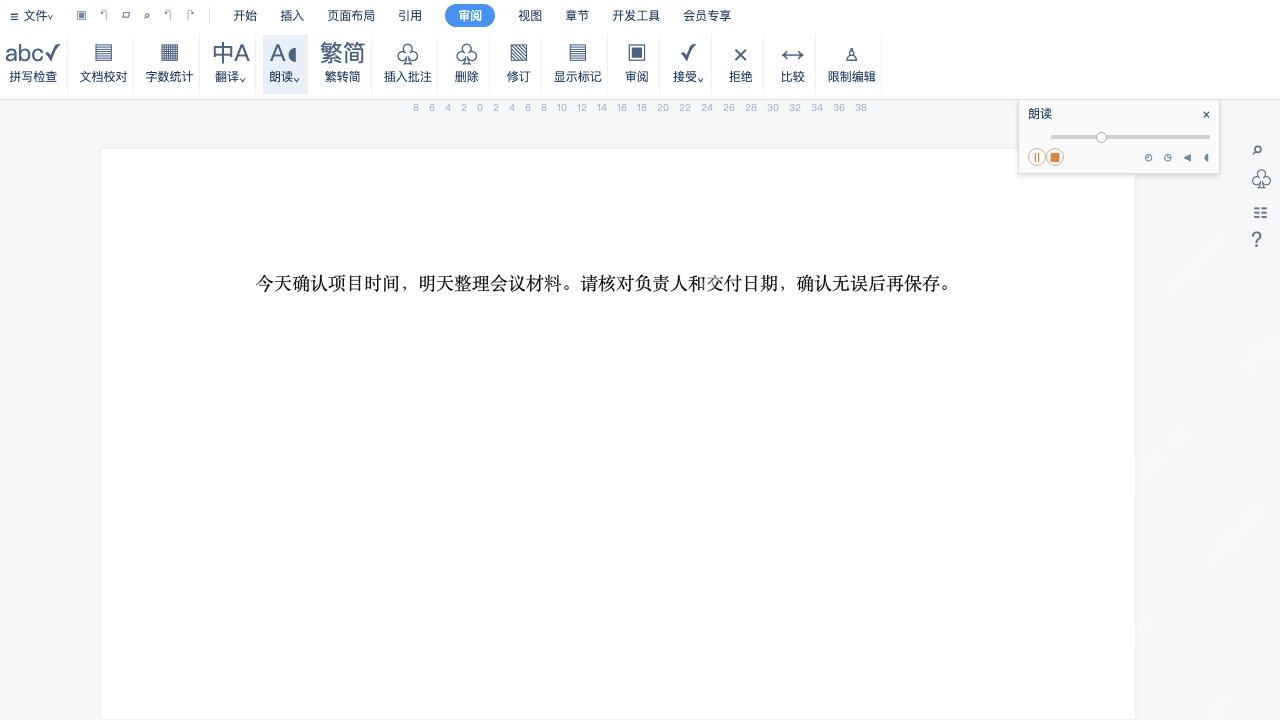The width and height of the screenshot is (1280, 720).
Task: Open help via the question mark icon
Action: tap(1257, 240)
